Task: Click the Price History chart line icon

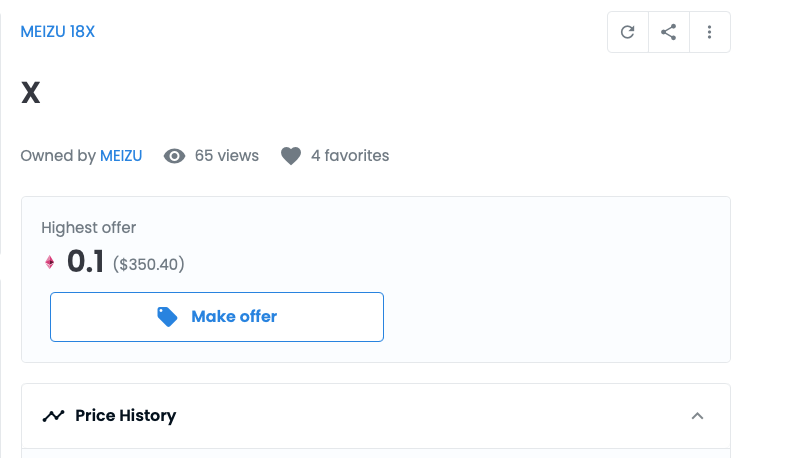Action: 53,415
